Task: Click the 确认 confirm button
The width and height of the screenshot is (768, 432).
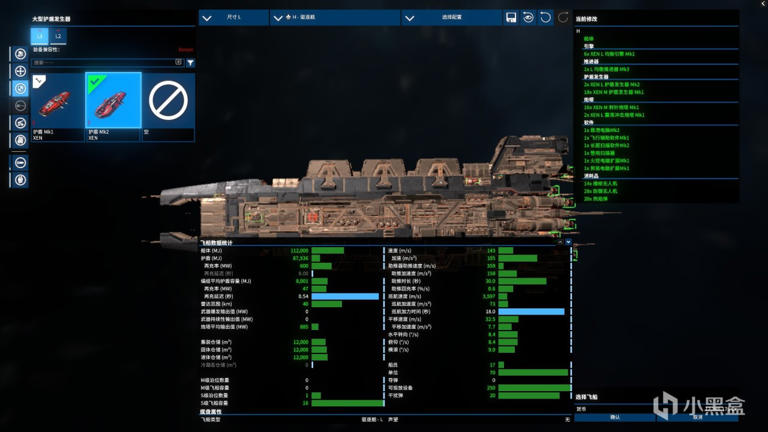Action: click(614, 417)
